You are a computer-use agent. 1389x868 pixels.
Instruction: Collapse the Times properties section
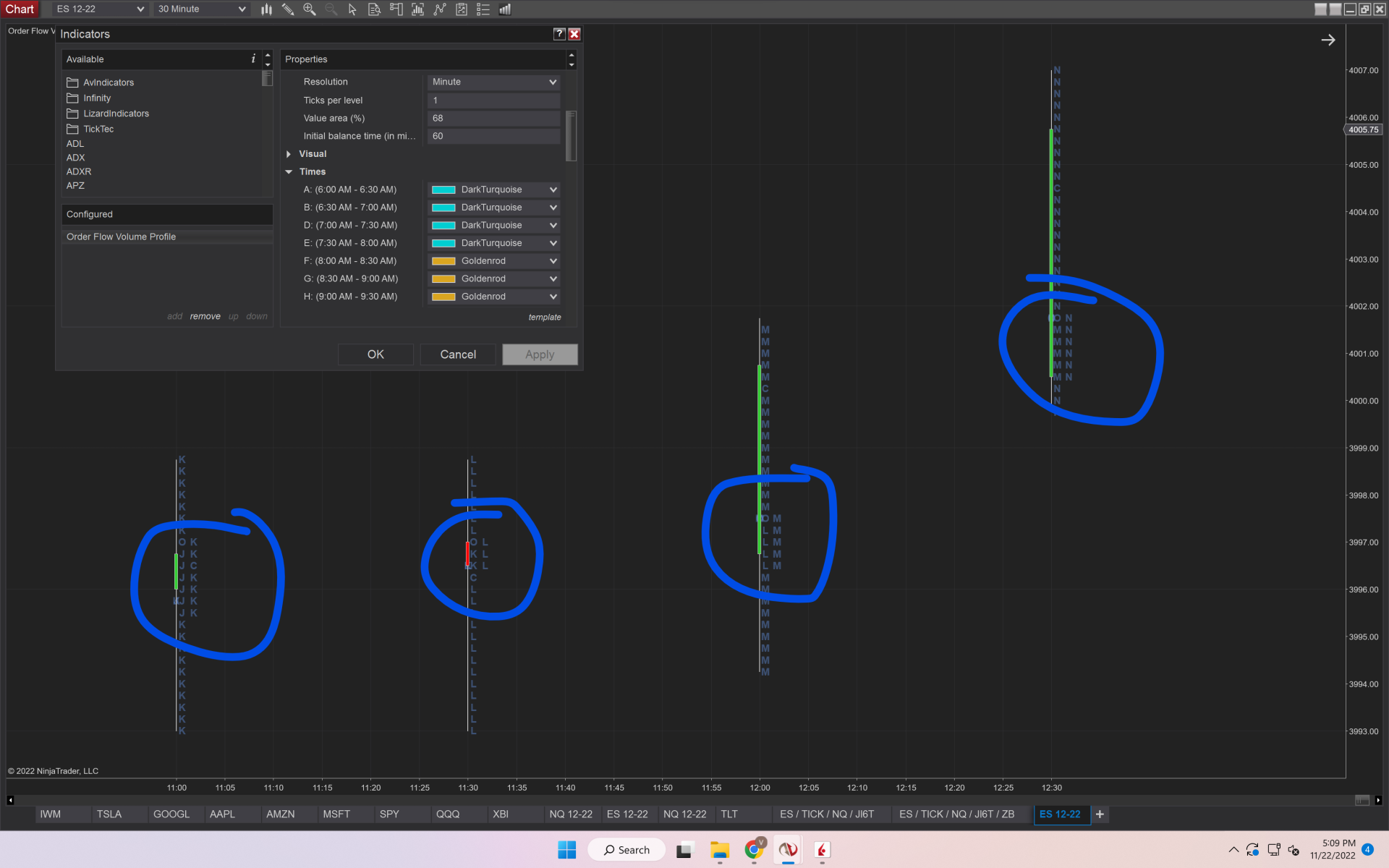[x=289, y=172]
